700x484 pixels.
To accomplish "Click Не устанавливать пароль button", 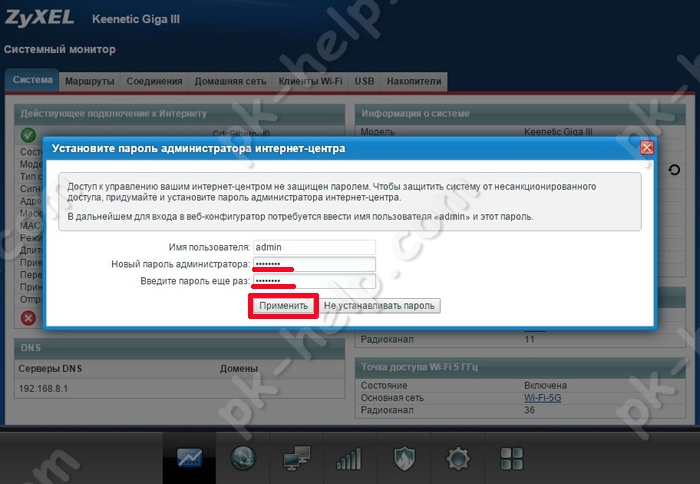I will pos(379,306).
